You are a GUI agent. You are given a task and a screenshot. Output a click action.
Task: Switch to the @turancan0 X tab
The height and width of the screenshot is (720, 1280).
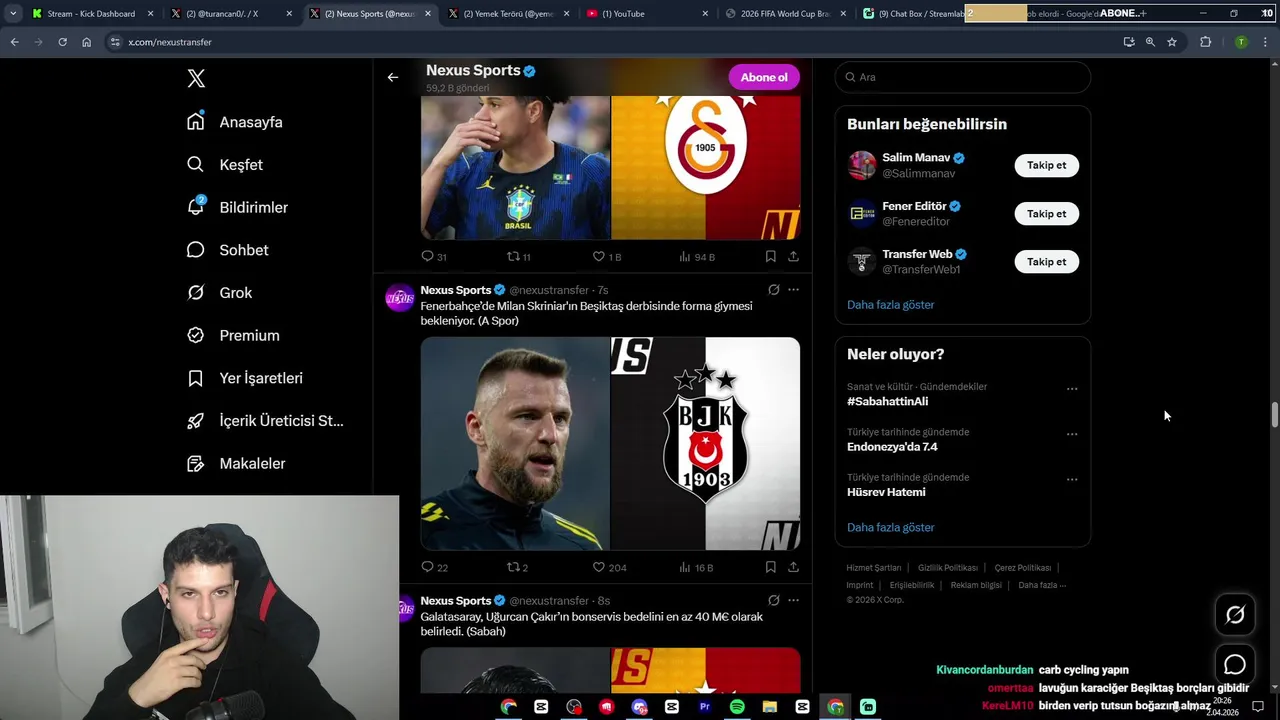coord(229,14)
